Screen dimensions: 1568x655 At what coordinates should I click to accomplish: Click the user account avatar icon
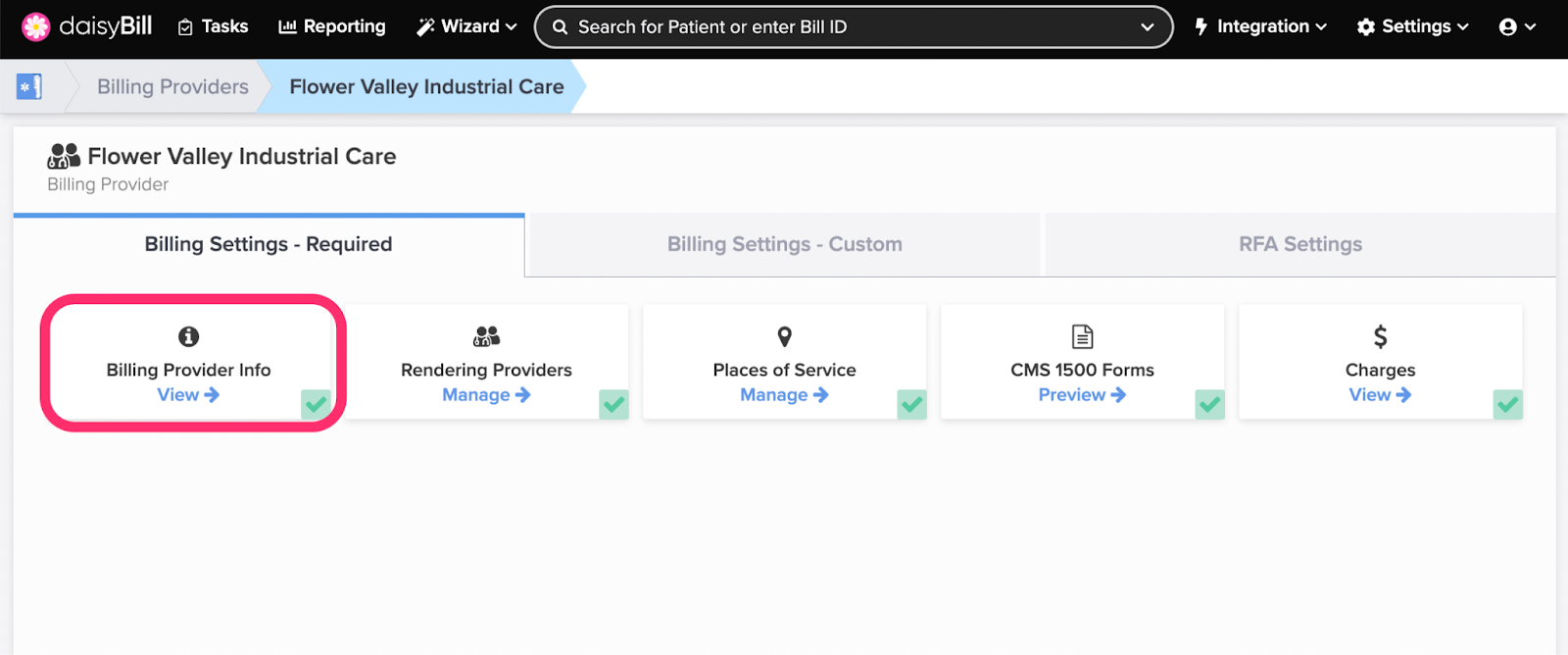[1508, 27]
